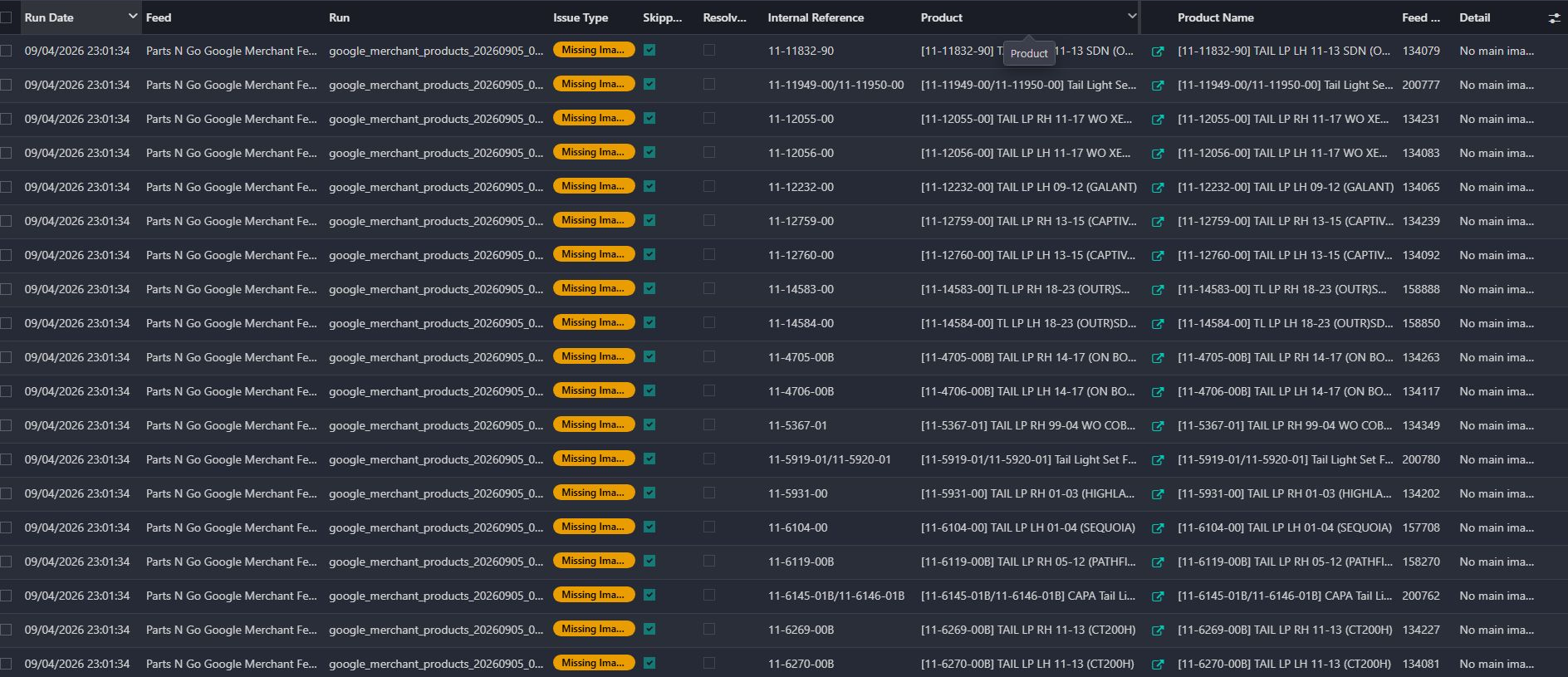Open external link icon for 11-12759-00
The height and width of the screenshot is (677, 1568).
(x=1158, y=222)
